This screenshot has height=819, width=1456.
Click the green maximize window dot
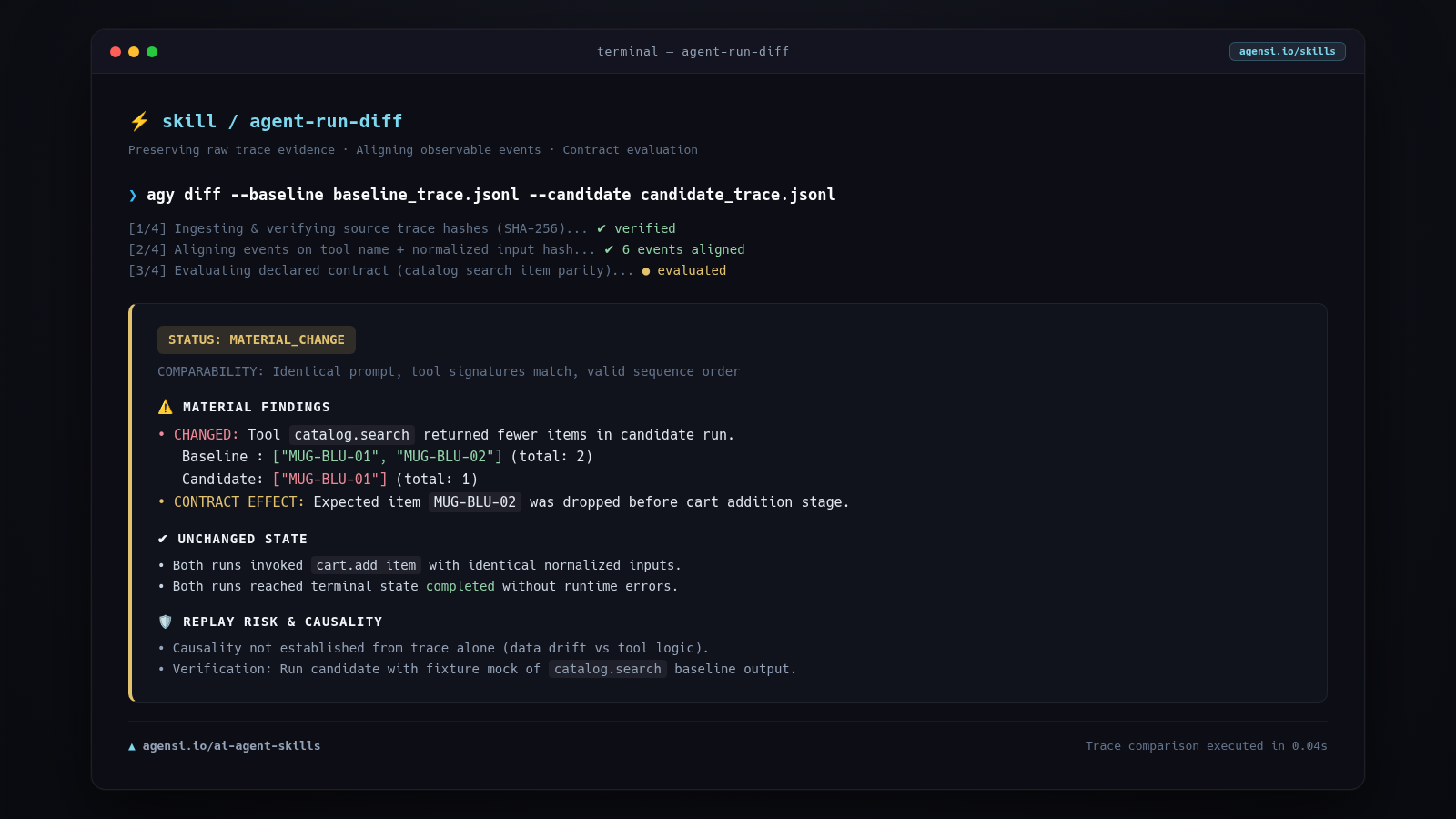coord(152,52)
